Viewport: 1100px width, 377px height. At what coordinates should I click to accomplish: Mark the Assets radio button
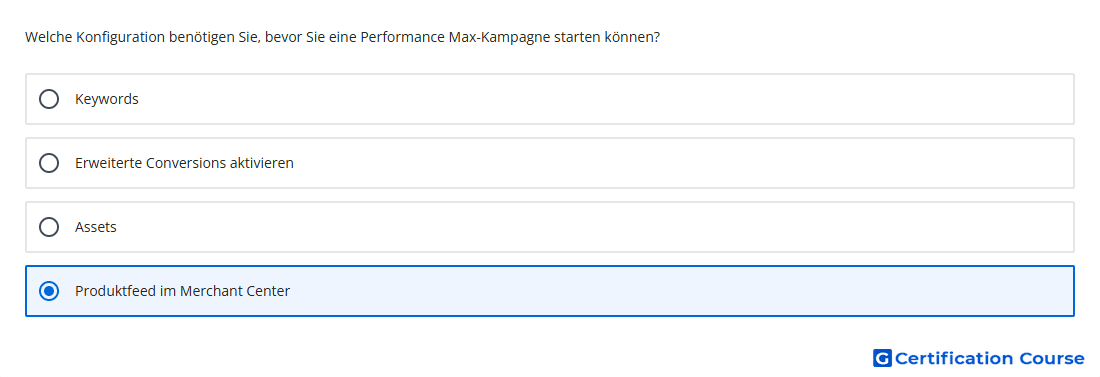click(x=49, y=227)
